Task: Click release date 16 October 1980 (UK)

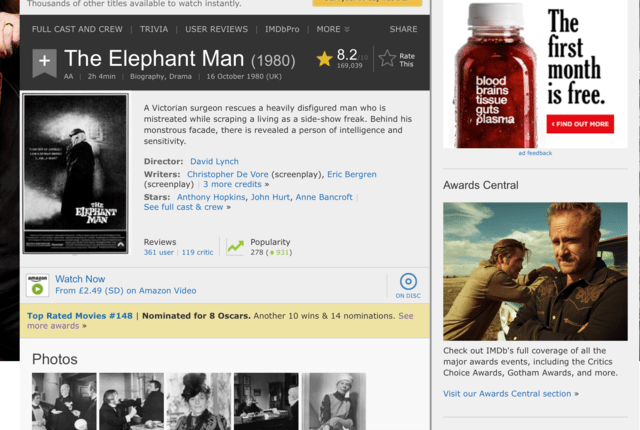Action: coord(244,77)
